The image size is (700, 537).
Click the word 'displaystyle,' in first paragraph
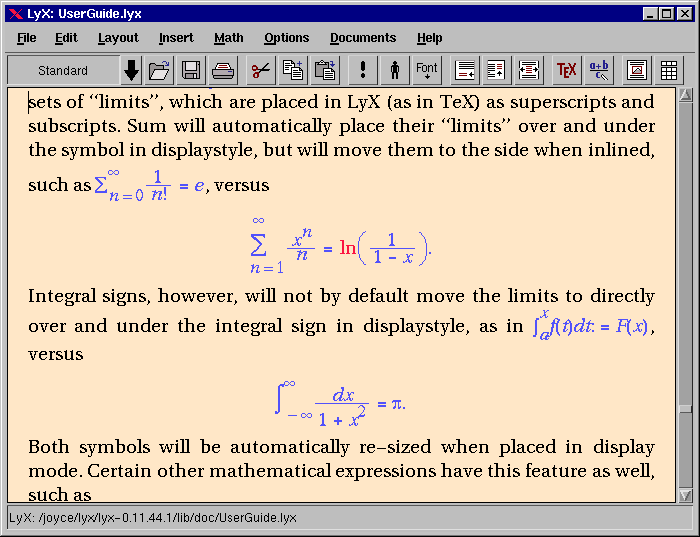pyautogui.click(x=204, y=150)
